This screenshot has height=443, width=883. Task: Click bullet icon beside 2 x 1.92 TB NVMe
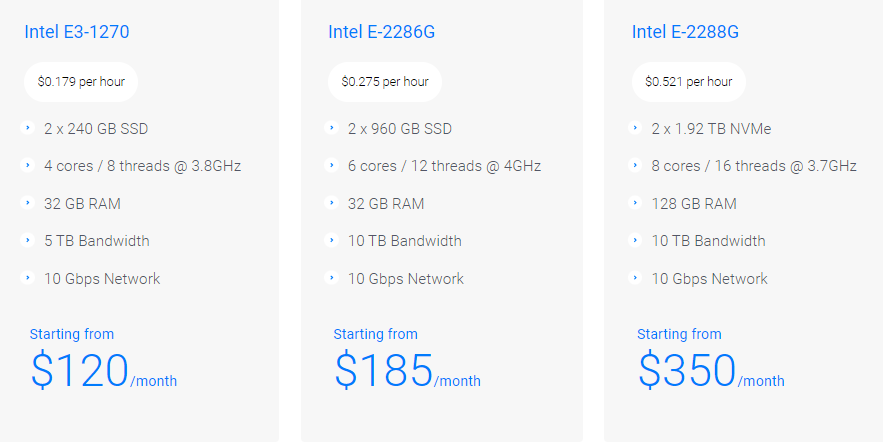click(635, 128)
